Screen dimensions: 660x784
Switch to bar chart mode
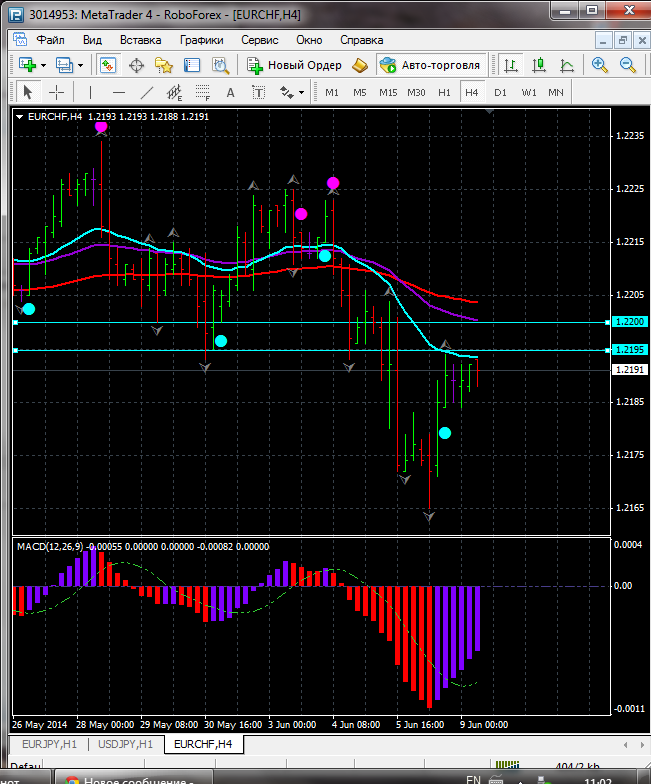point(510,65)
